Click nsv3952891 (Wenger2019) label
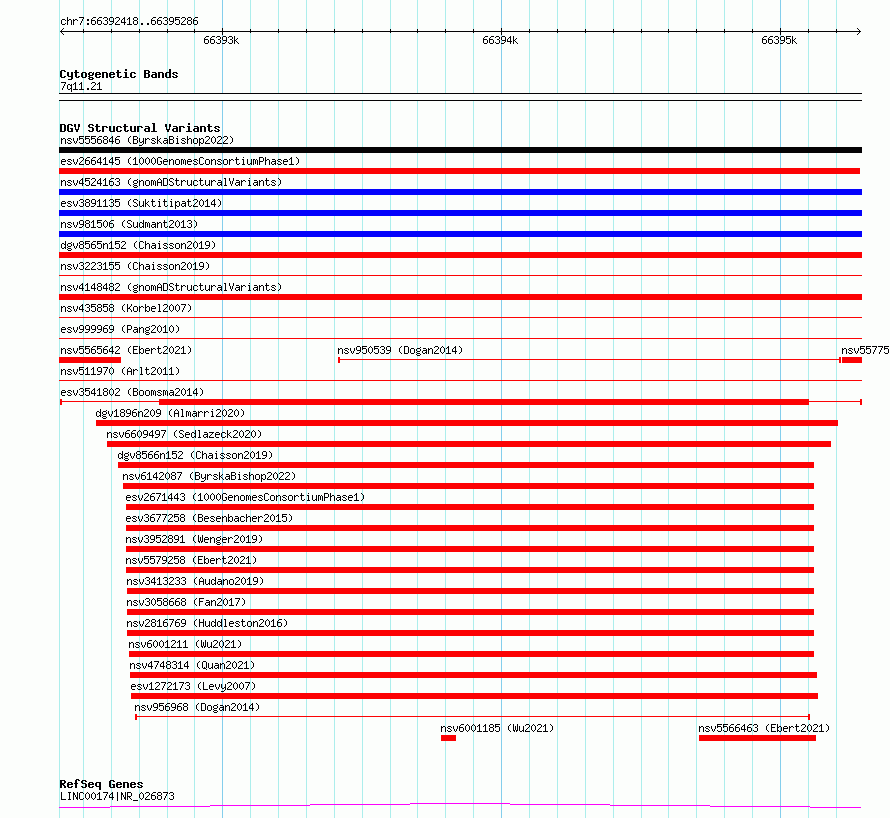The height and width of the screenshot is (818, 890). tap(194, 539)
